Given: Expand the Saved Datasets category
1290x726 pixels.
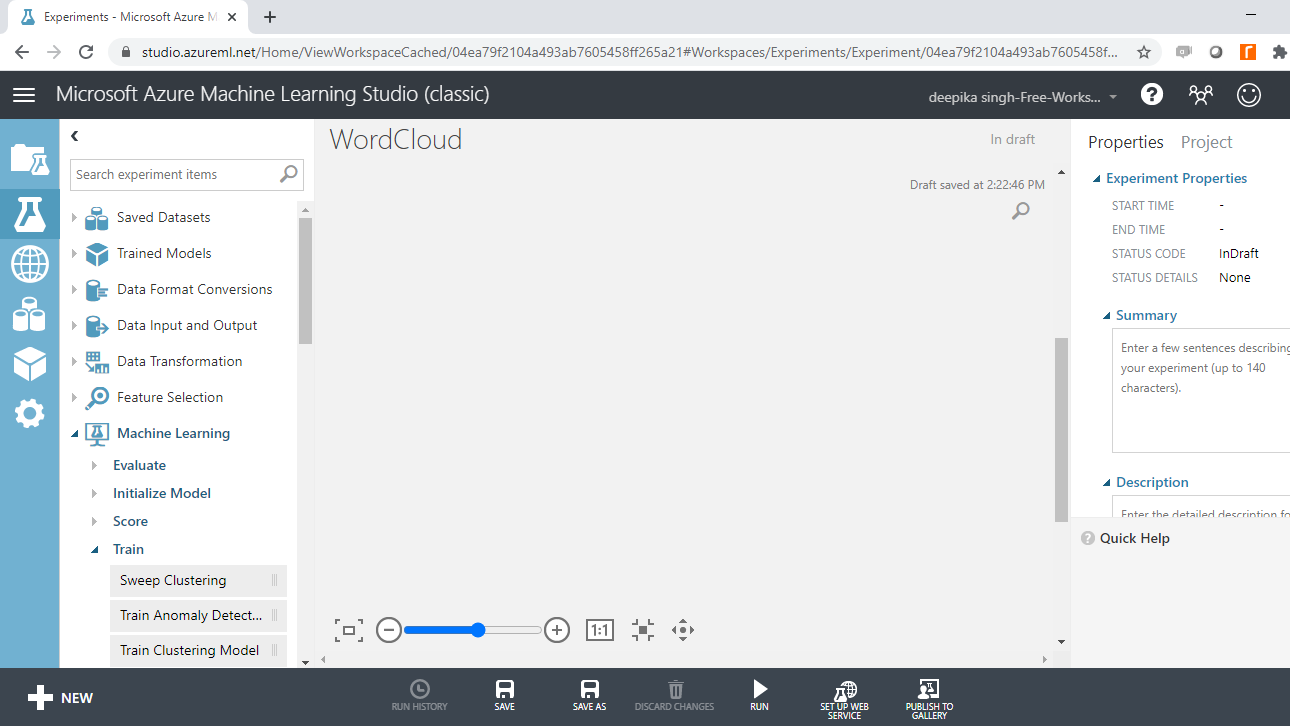Looking at the screenshot, I should 74,217.
